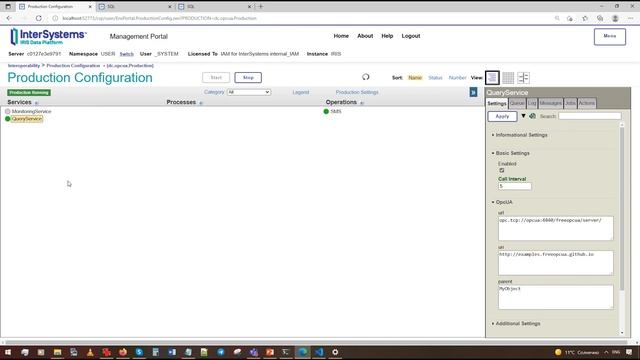Open Skype from the taskbar
Image resolution: width=640 pixels, height=360 pixels.
pos(139,352)
